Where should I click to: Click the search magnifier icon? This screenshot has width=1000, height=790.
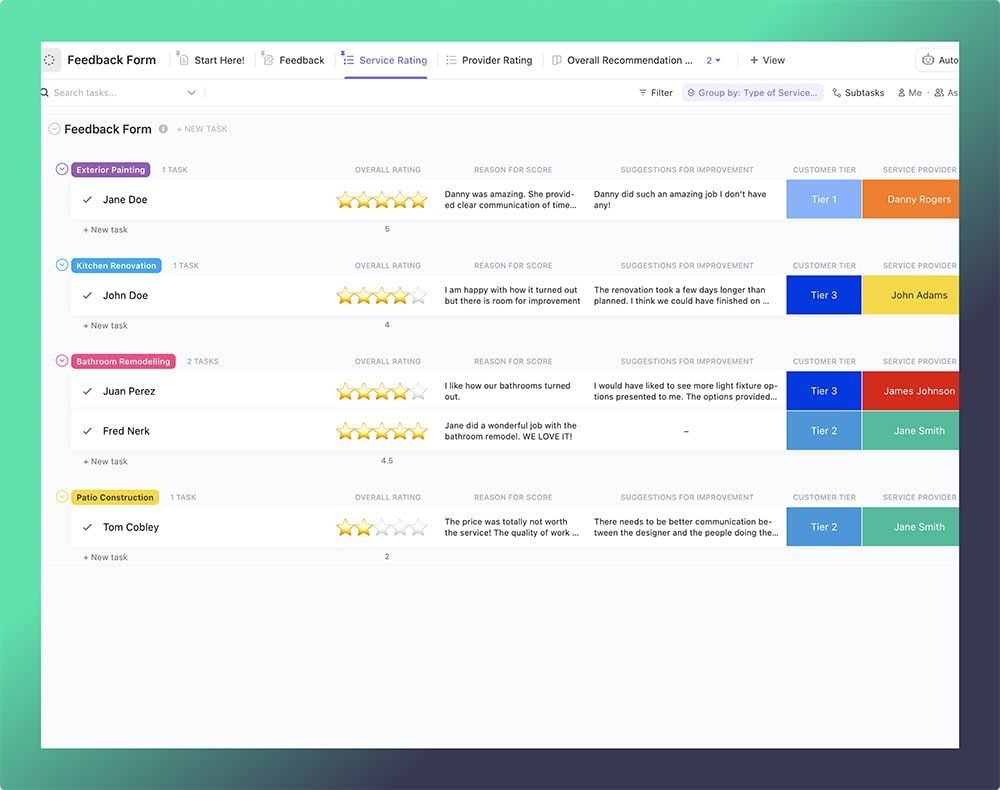click(x=44, y=92)
